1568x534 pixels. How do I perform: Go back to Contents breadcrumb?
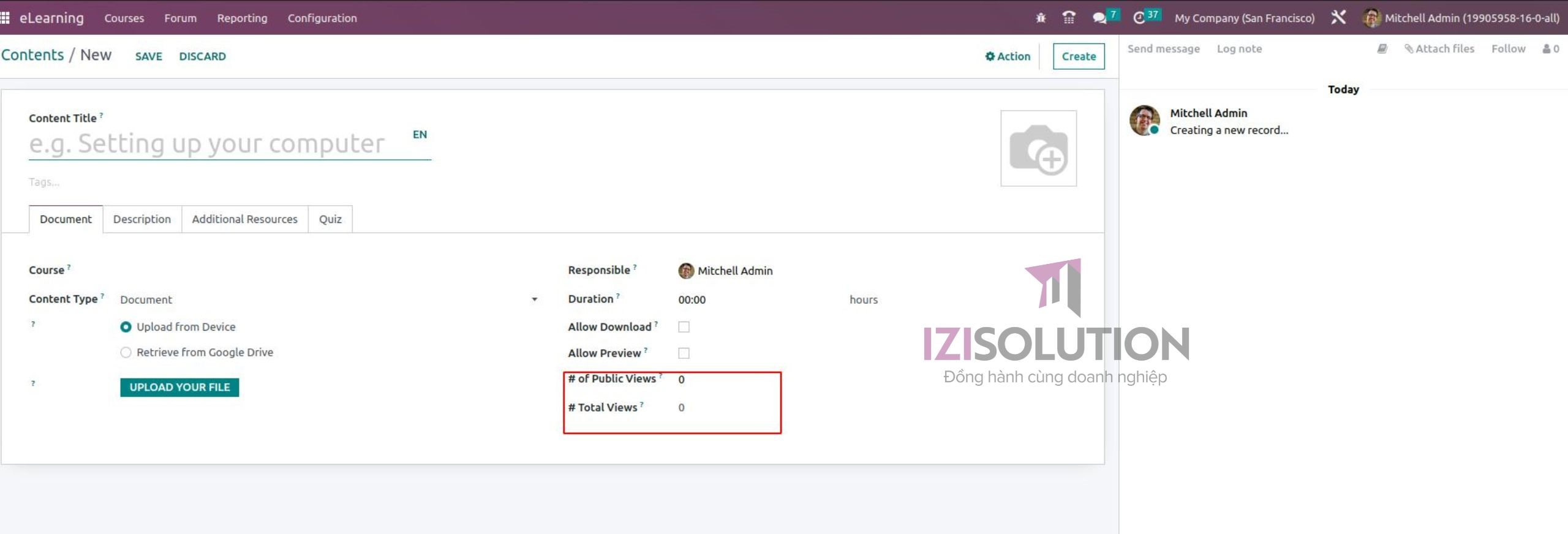point(32,55)
